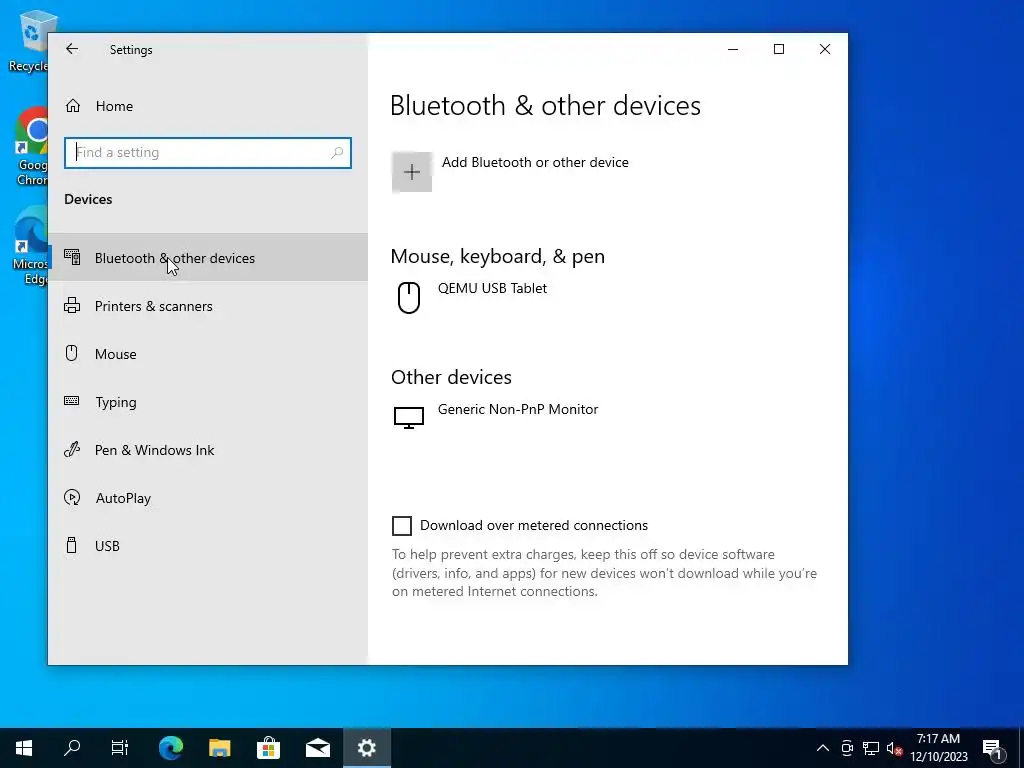Open the Mail app from the taskbar

(318, 748)
